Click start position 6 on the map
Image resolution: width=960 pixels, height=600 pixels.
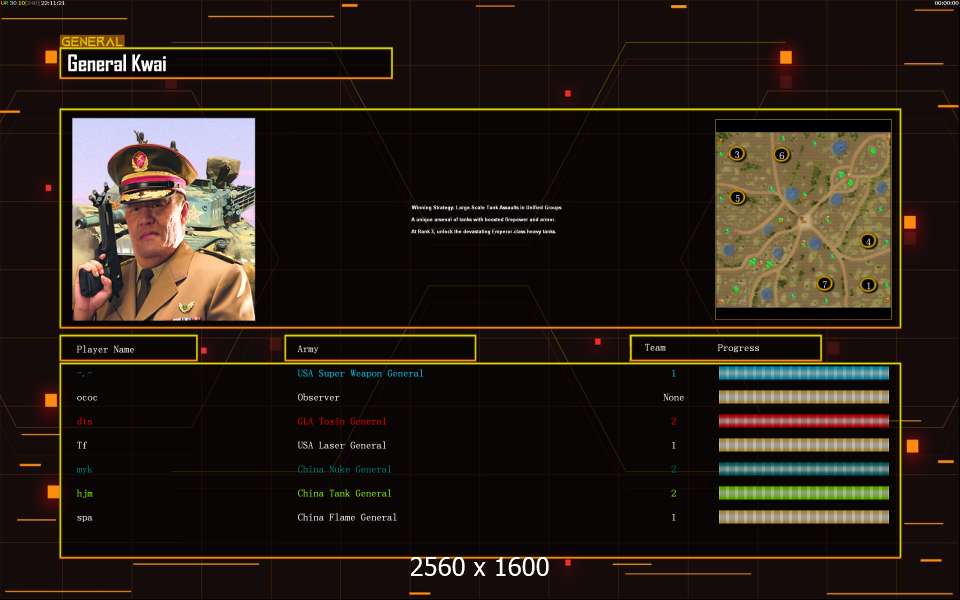(782, 155)
